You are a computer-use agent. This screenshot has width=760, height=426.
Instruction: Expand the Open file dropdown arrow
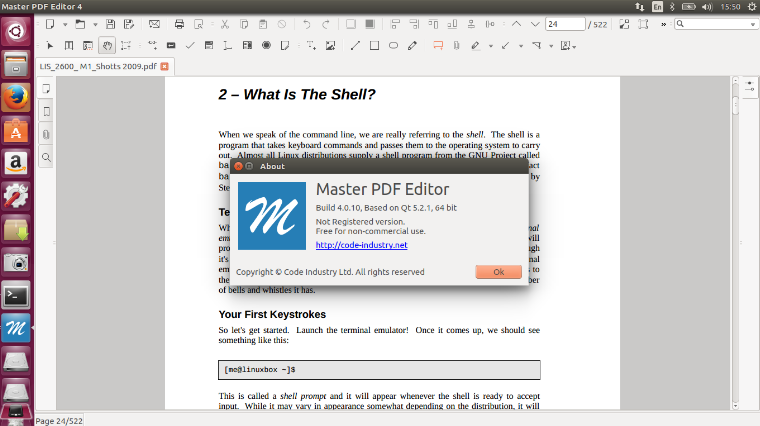pos(95,24)
